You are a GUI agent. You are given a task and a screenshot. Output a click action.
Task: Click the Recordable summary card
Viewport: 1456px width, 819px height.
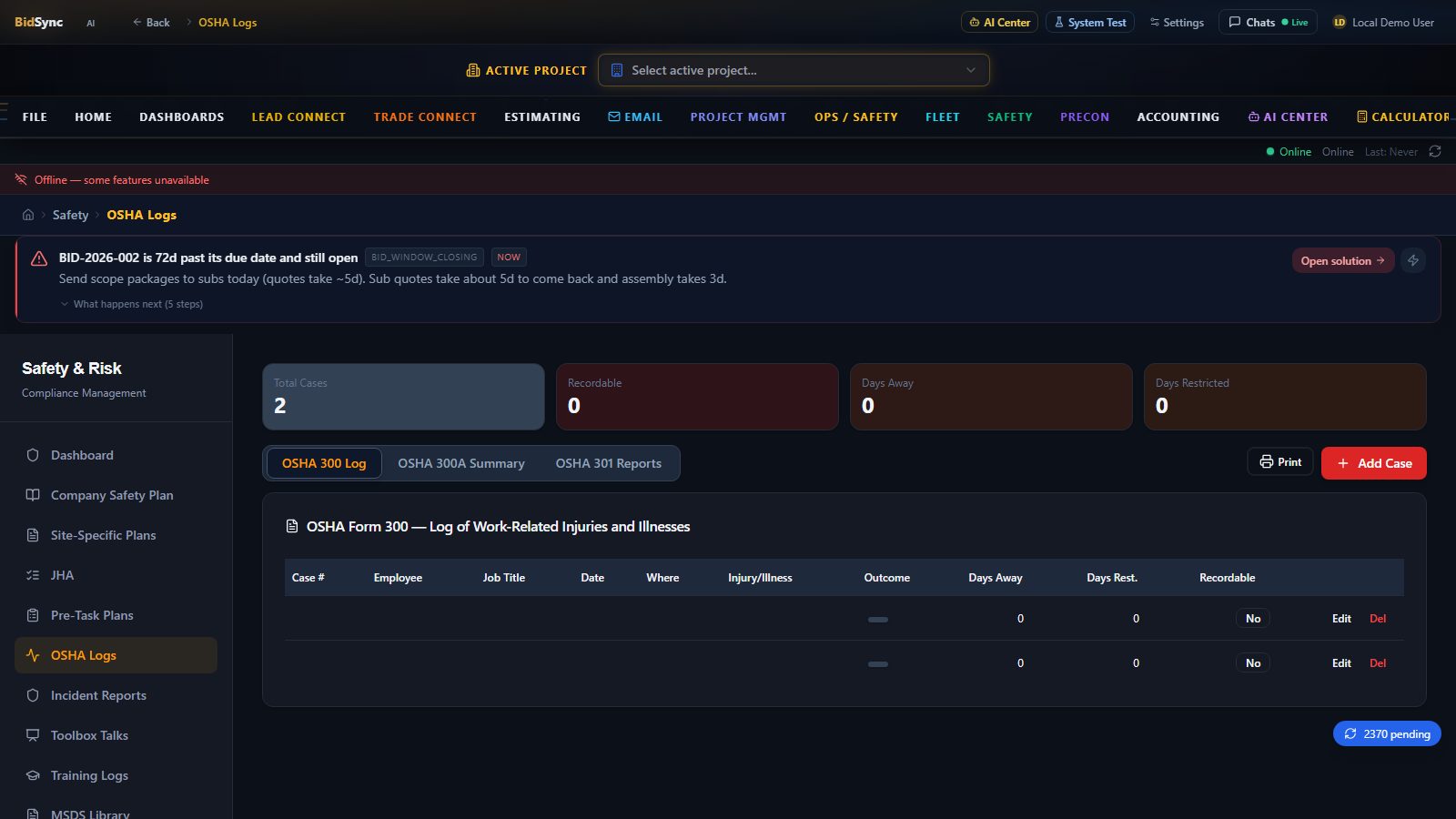coord(697,397)
